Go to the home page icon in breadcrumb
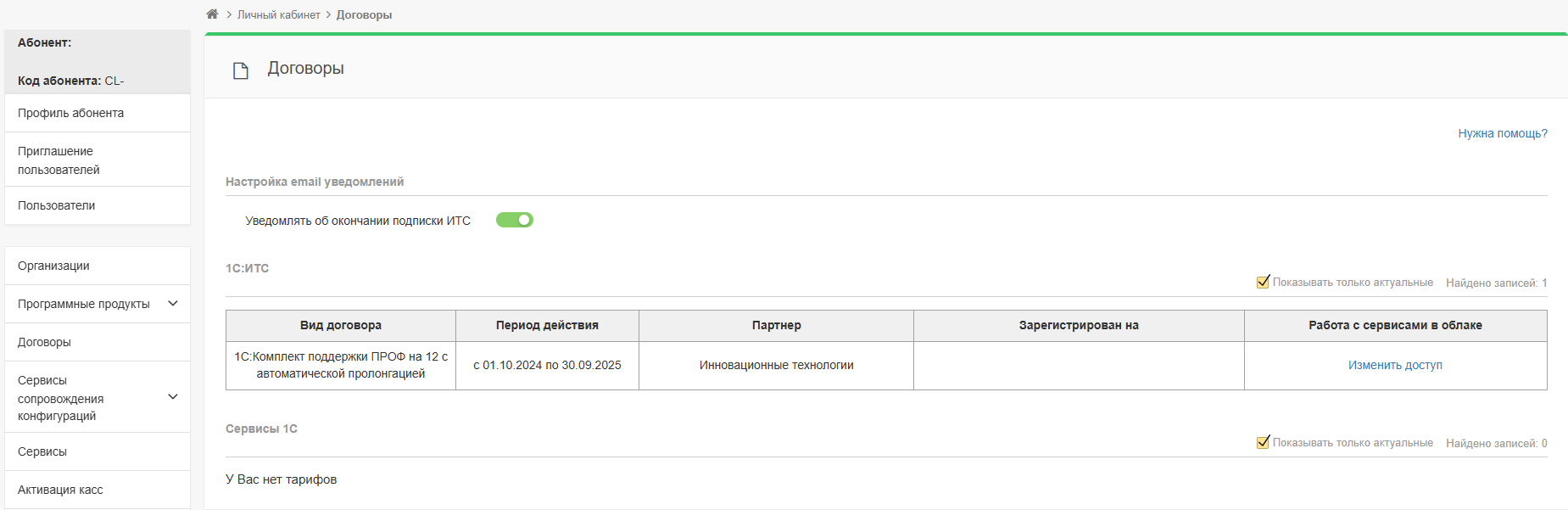1568x510 pixels. (x=212, y=14)
